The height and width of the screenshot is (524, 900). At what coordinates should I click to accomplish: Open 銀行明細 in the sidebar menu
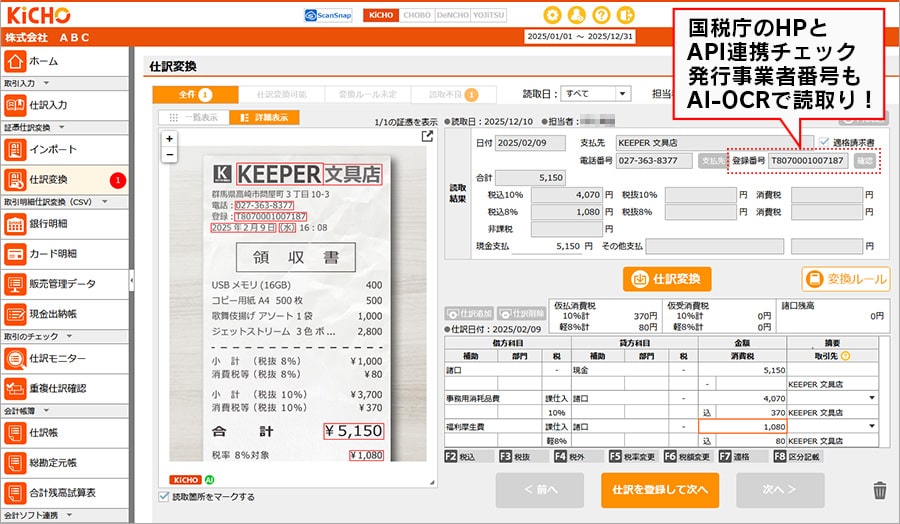(x=65, y=224)
